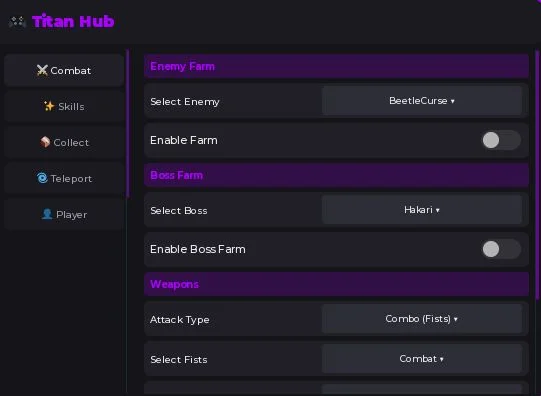Open the Teleport tab
Screen dimensions: 541x396
(x=64, y=178)
